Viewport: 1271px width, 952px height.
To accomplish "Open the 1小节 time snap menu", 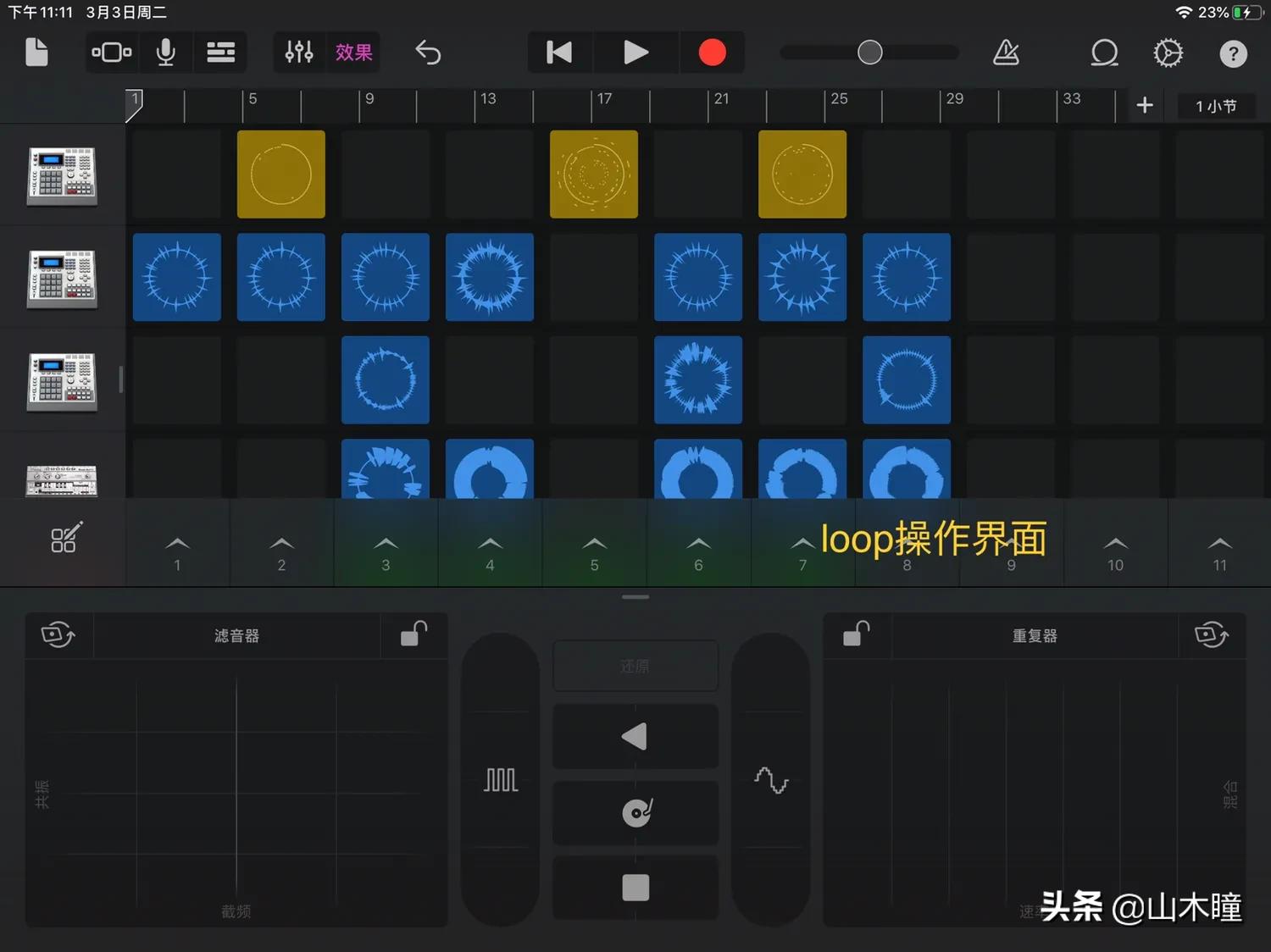I will [1215, 106].
